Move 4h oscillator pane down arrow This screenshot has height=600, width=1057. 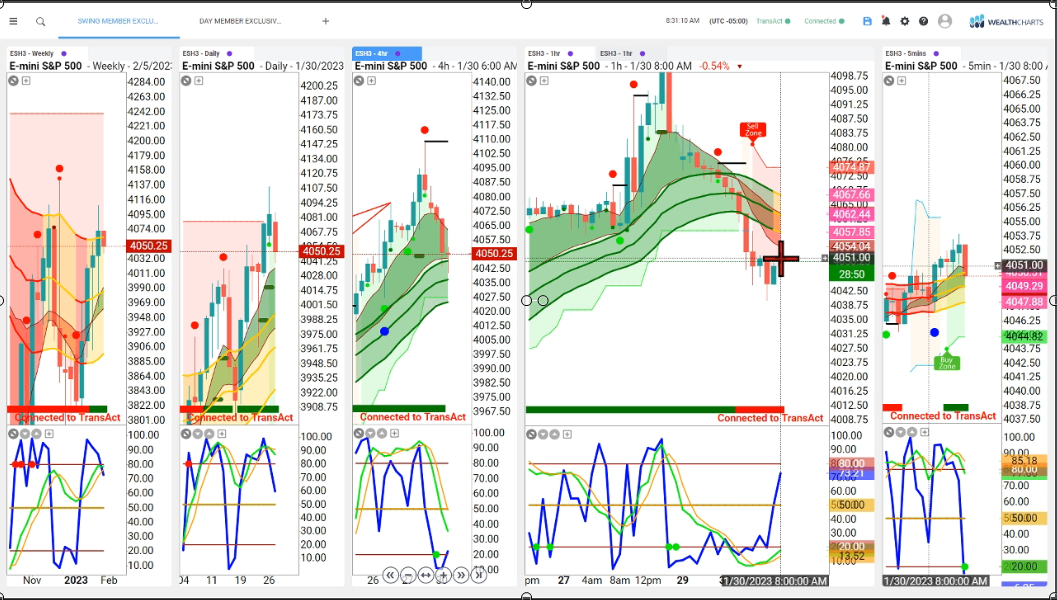[371, 434]
